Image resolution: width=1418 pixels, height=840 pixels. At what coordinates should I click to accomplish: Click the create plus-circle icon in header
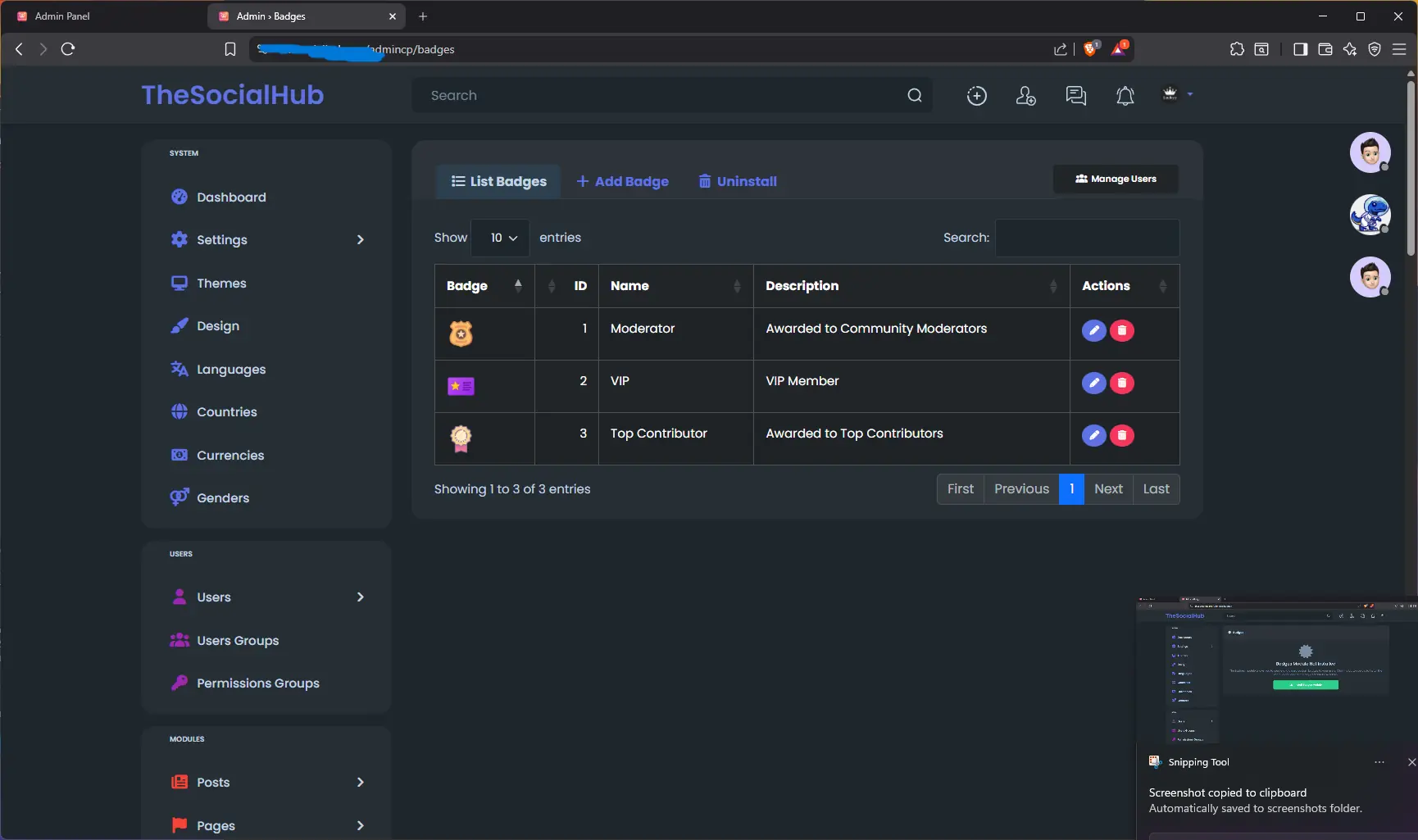(x=976, y=96)
